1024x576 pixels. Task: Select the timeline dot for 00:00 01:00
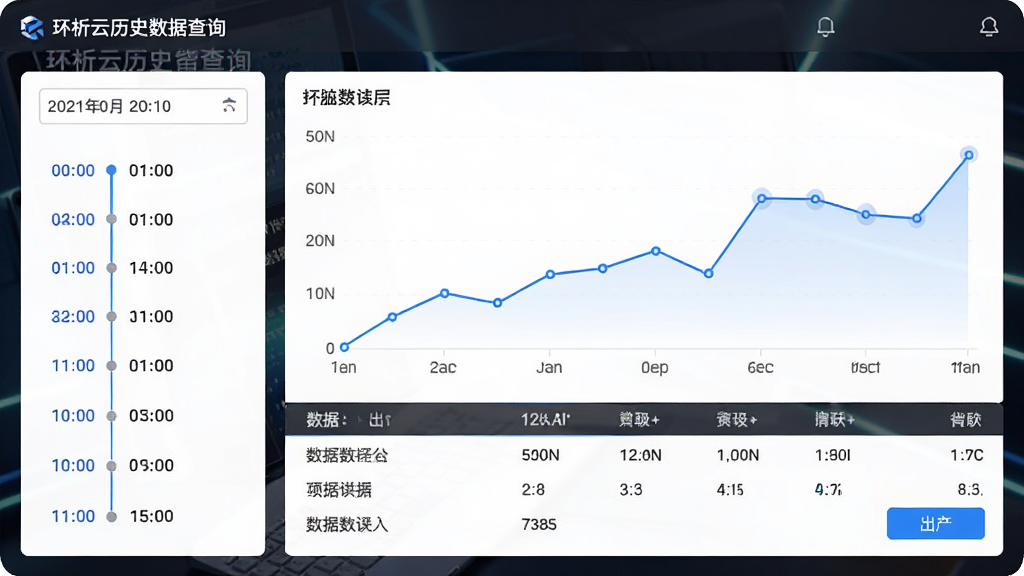point(112,170)
